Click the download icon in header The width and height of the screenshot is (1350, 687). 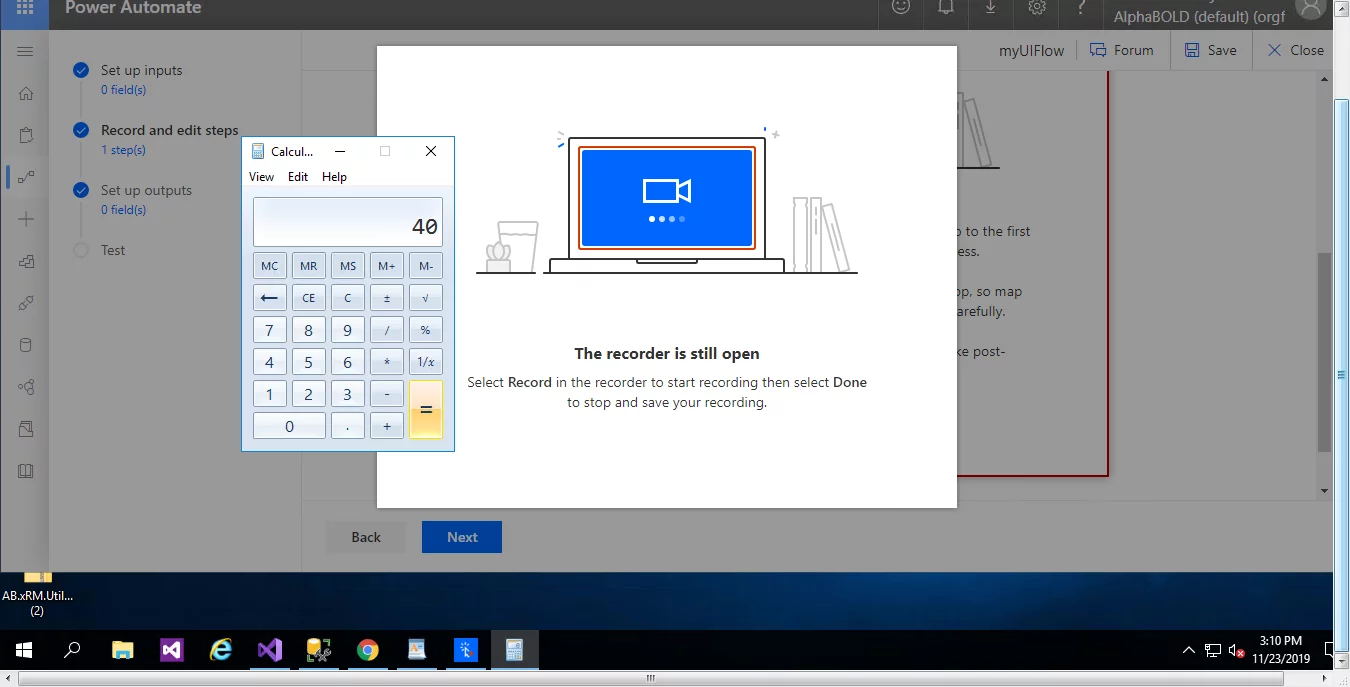[991, 7]
